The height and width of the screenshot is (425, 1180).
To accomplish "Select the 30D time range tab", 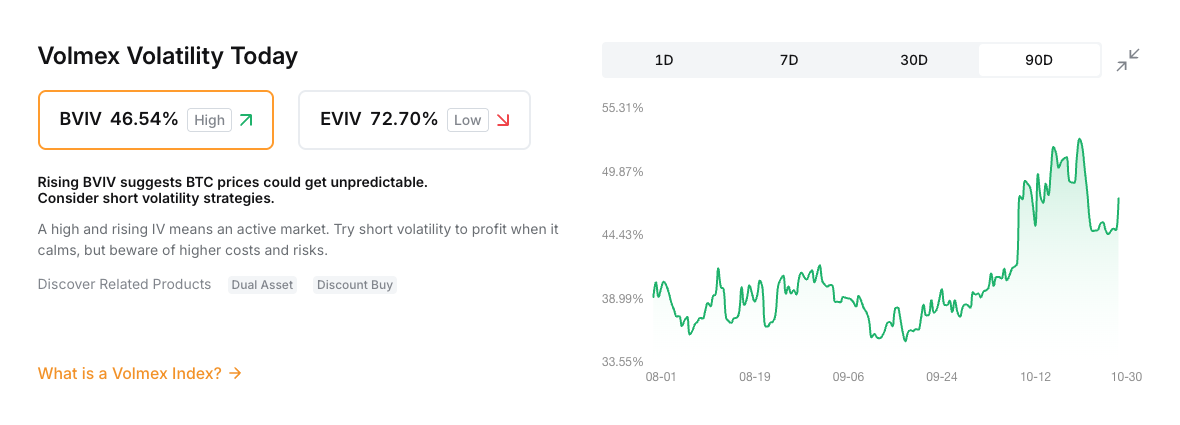I will [x=914, y=60].
